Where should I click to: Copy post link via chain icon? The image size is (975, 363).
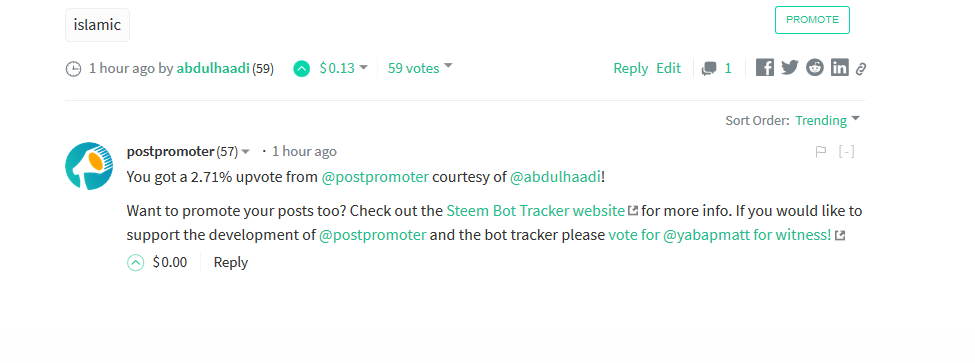[861, 68]
